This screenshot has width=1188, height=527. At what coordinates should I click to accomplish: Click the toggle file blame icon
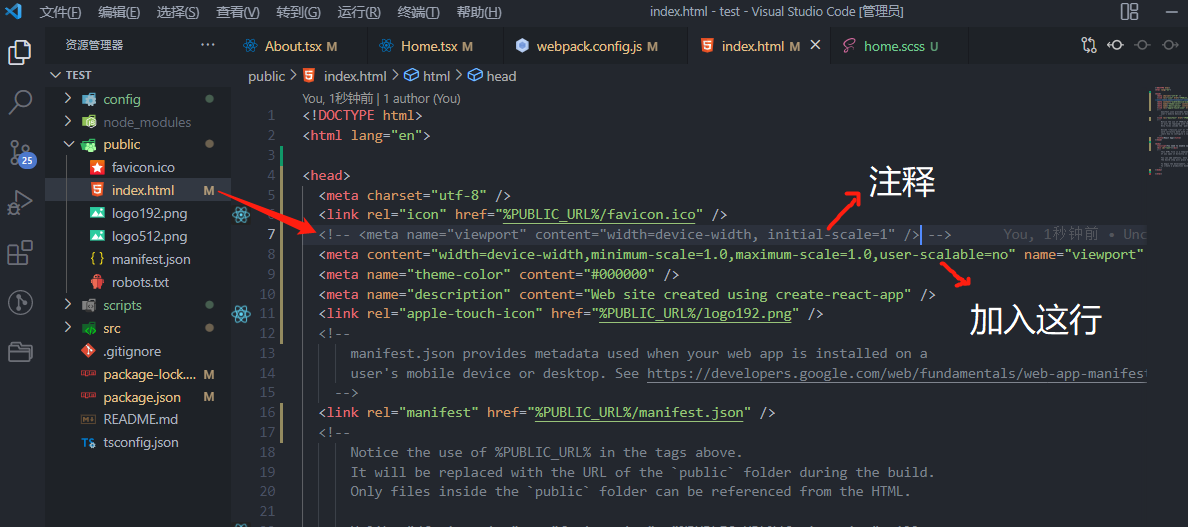tap(1115, 45)
